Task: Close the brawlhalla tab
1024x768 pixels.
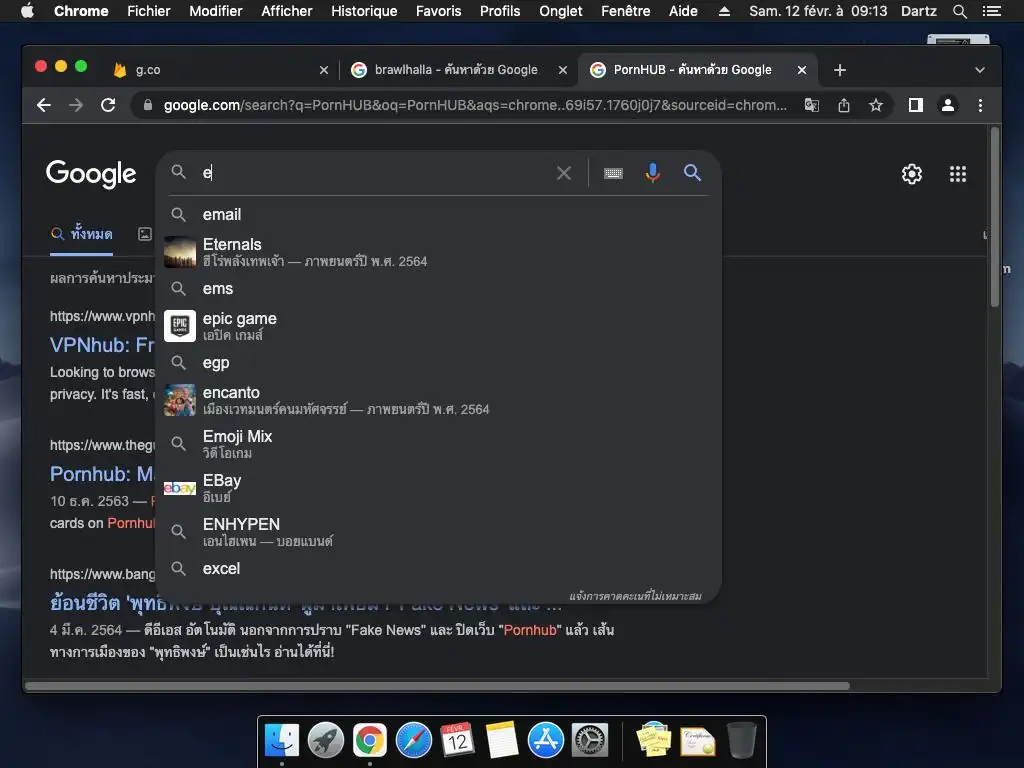Action: [563, 70]
